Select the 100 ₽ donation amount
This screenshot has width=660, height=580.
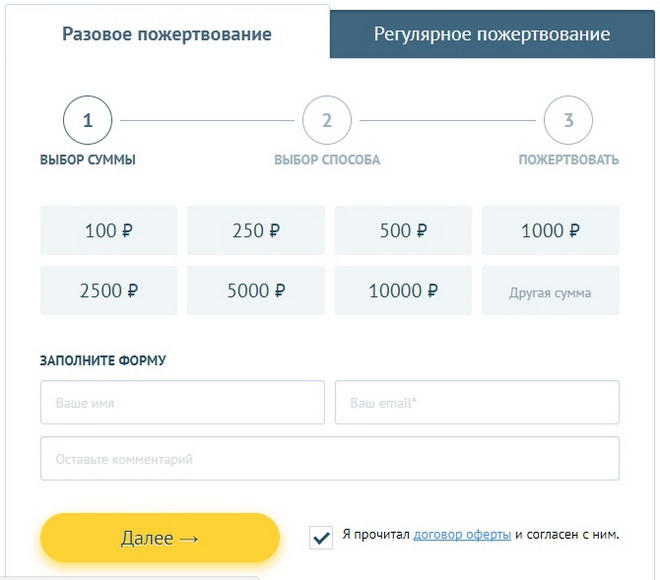tap(109, 231)
